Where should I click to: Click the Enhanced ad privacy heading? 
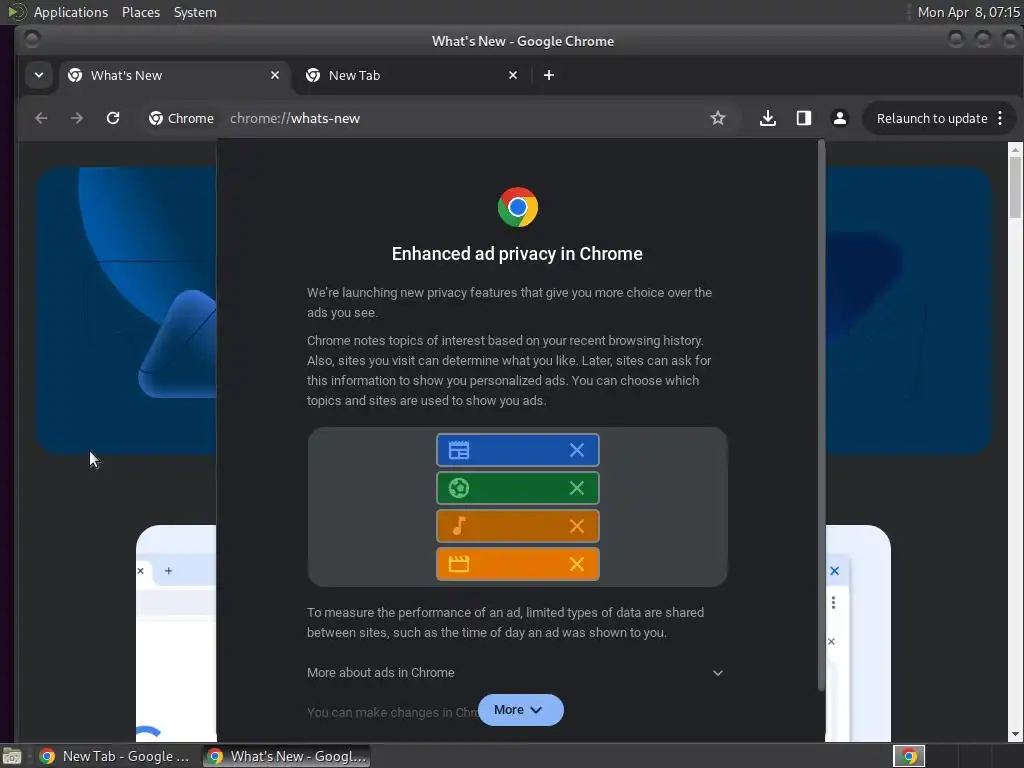pos(517,253)
